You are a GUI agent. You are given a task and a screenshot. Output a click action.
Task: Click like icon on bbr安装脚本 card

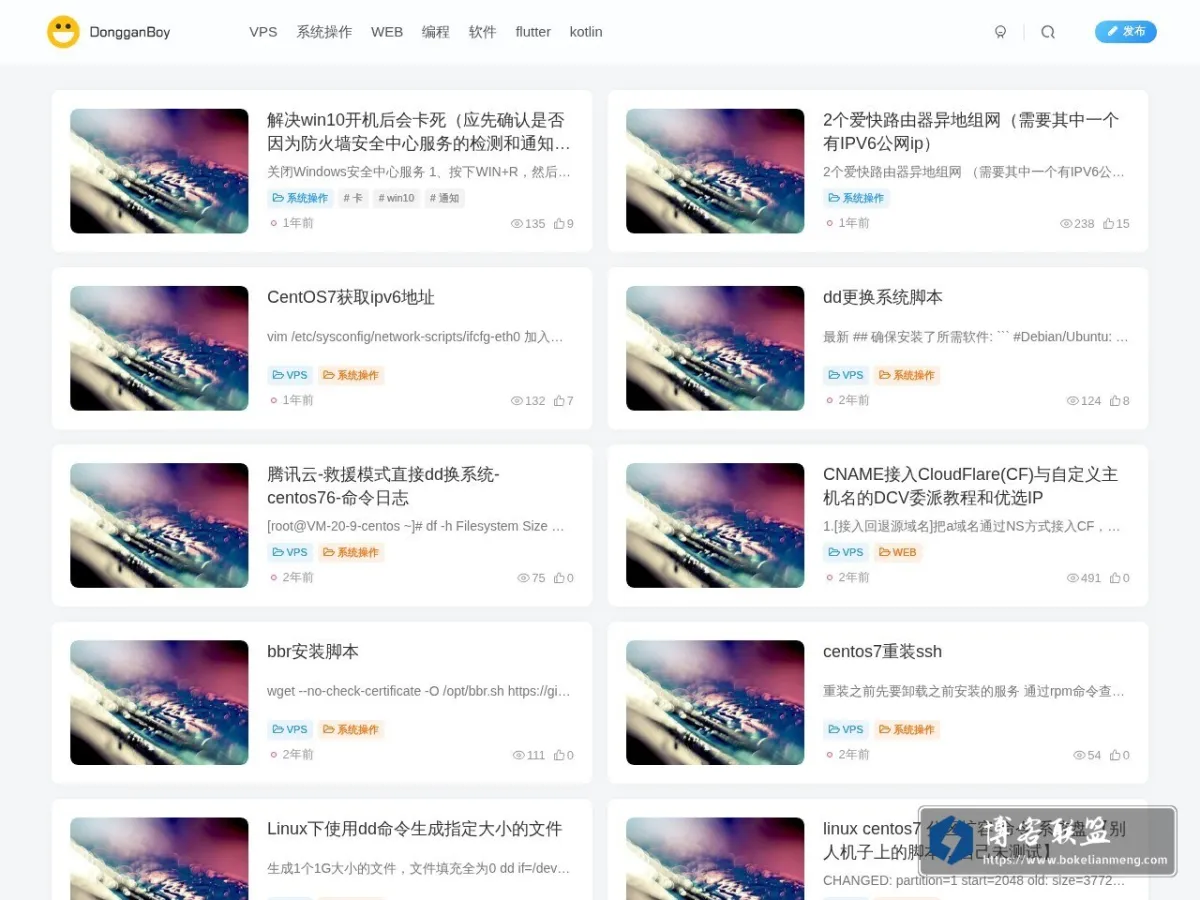click(x=559, y=755)
